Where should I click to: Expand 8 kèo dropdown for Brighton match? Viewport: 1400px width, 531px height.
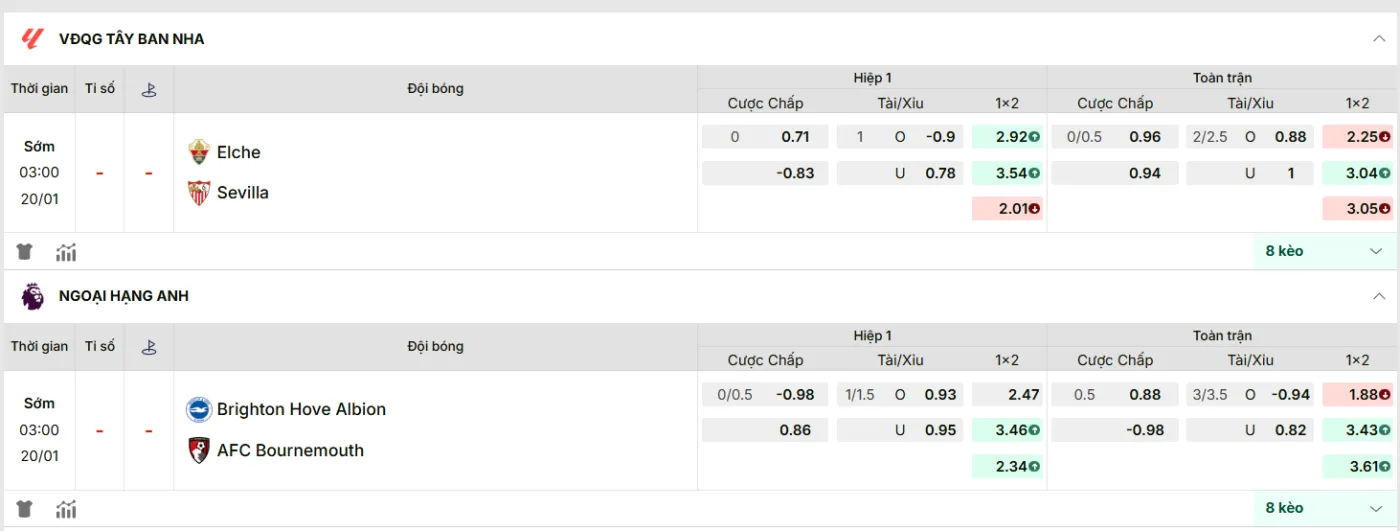(1323, 508)
